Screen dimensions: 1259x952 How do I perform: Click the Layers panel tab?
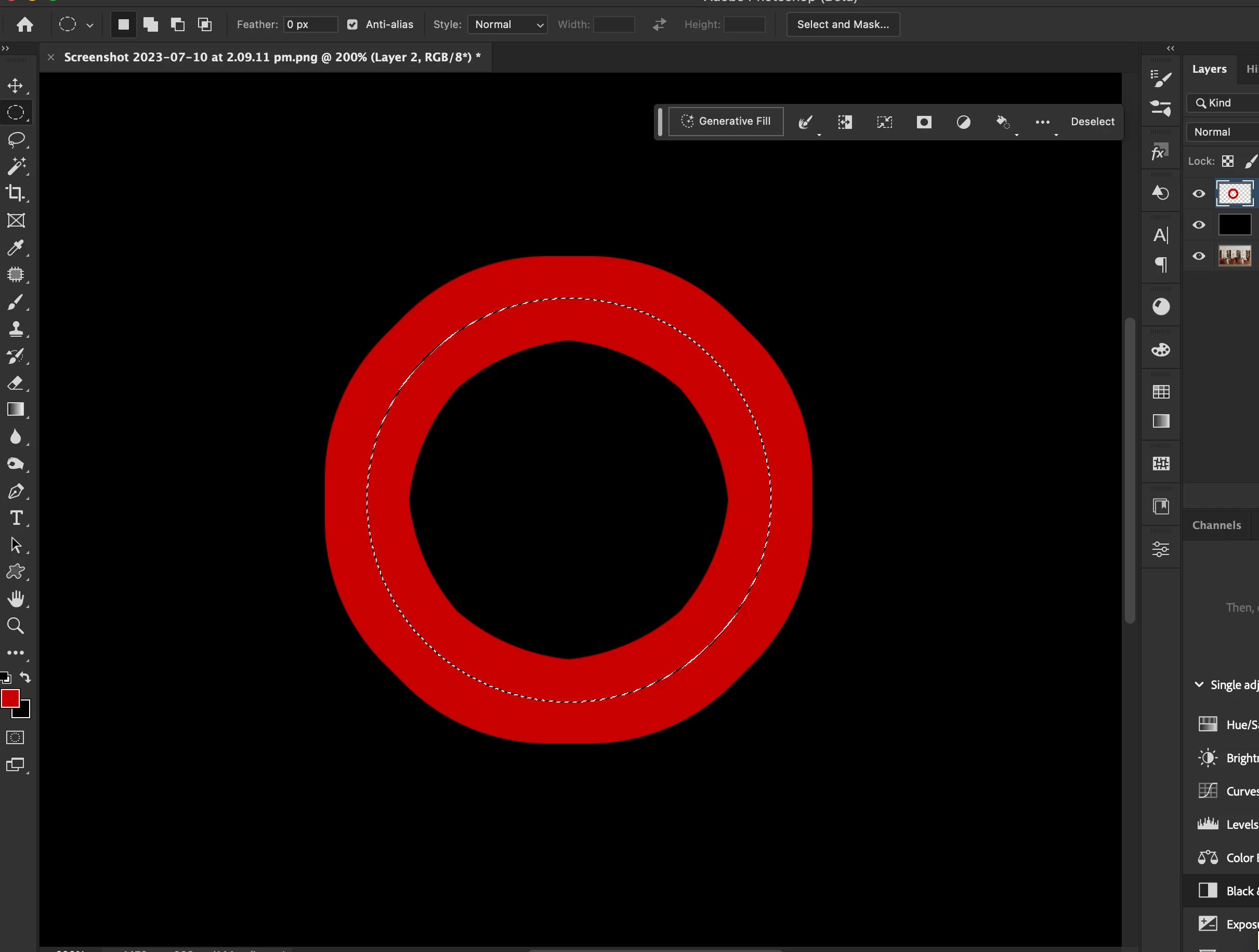(1209, 69)
